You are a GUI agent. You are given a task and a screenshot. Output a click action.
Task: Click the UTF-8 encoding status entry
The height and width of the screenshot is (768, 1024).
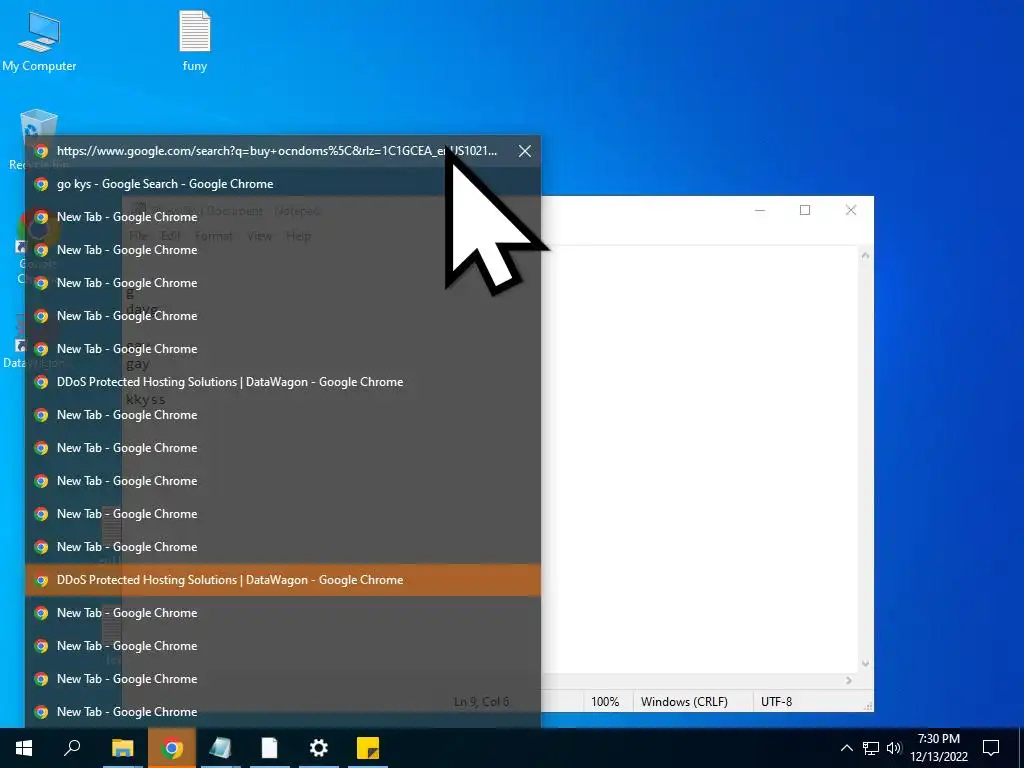point(776,701)
